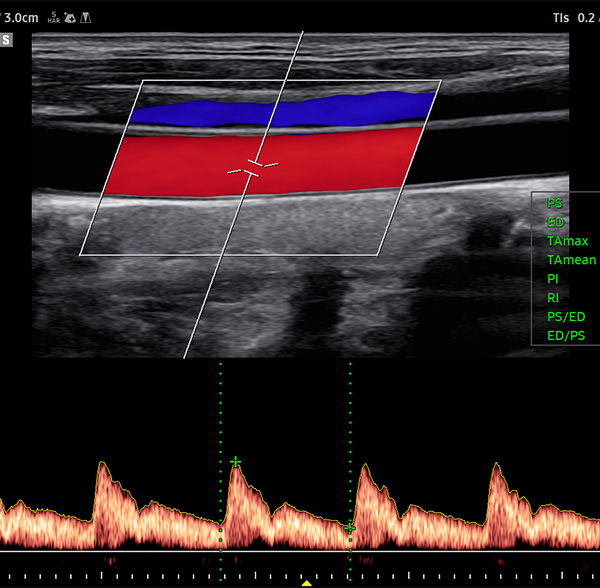Click the transducer icon in top bar

point(87,17)
